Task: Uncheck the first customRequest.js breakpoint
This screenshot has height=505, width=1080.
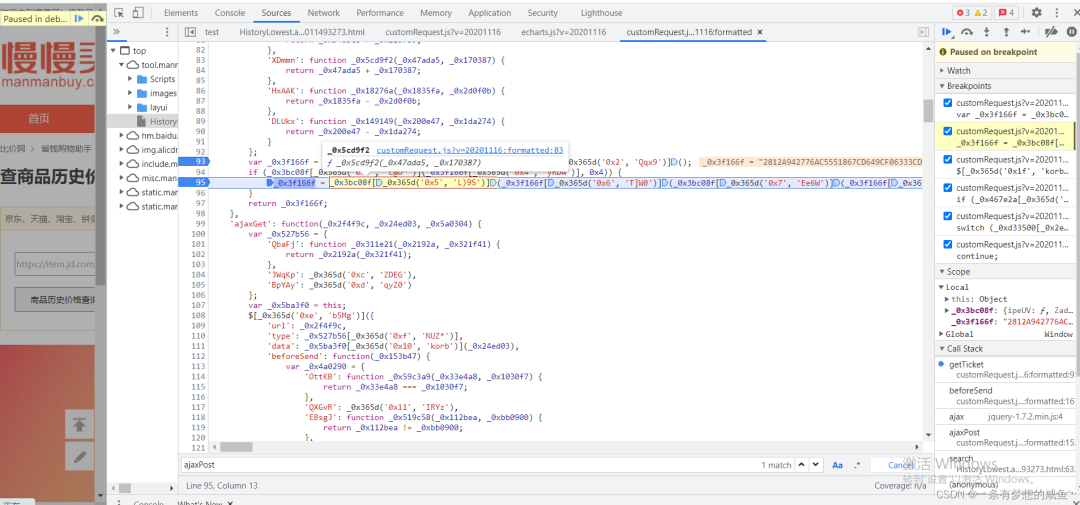Action: [x=948, y=103]
